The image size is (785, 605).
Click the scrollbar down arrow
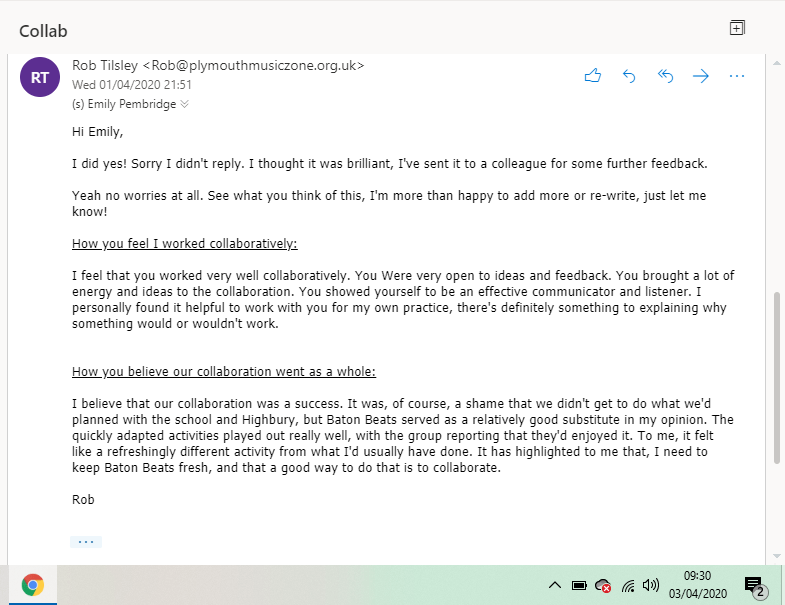(x=777, y=556)
